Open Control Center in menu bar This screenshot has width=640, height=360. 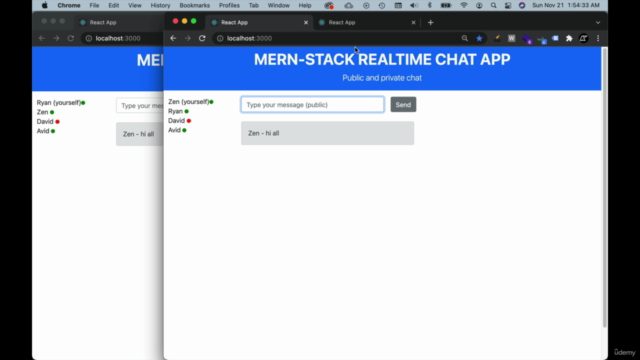point(508,5)
